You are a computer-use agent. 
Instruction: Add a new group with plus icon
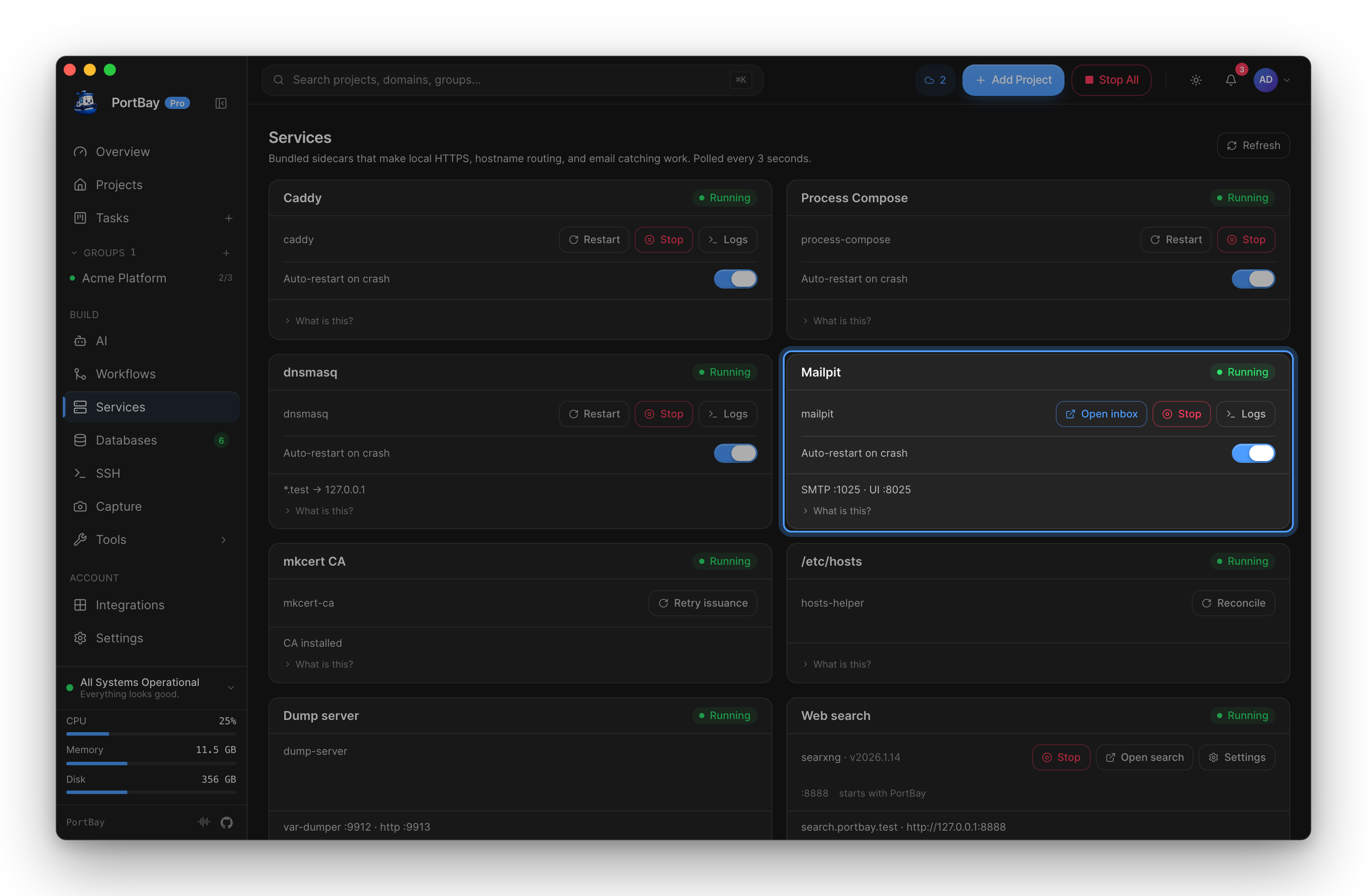[x=226, y=253]
